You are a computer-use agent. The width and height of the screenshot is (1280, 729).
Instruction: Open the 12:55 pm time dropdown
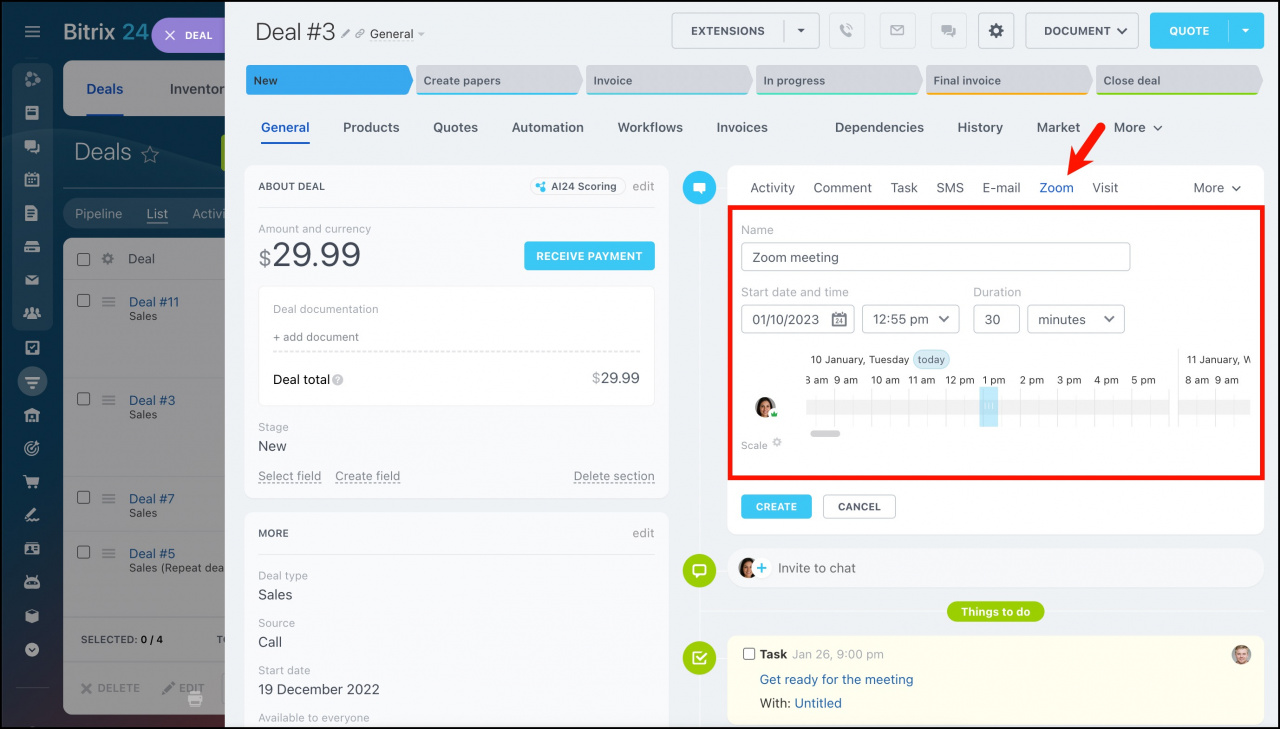pyautogui.click(x=910, y=319)
